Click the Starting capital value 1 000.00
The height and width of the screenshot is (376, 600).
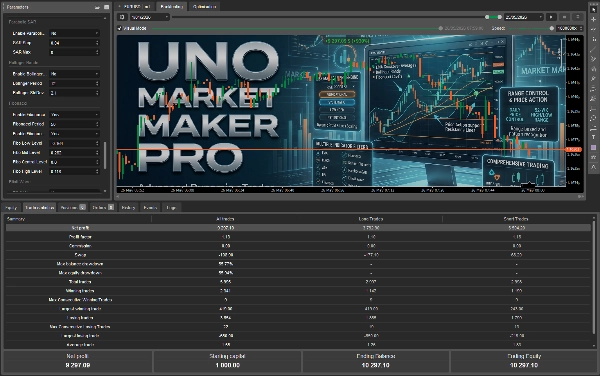point(227,365)
